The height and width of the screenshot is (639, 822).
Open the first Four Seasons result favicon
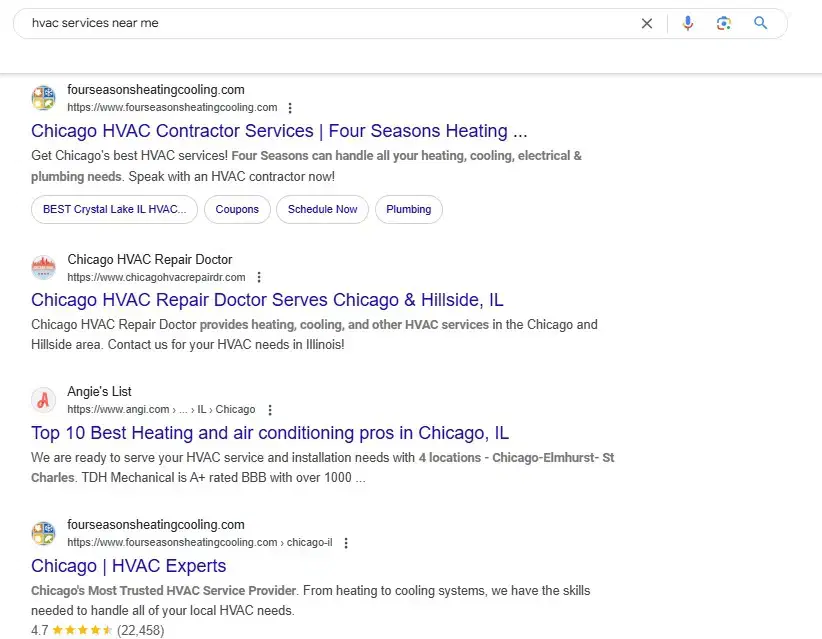(44, 98)
